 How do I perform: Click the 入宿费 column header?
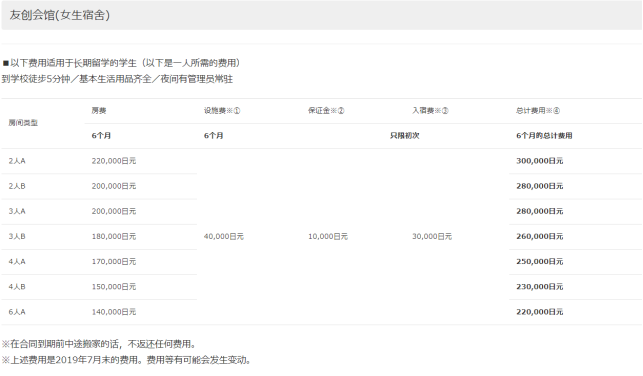pos(430,110)
